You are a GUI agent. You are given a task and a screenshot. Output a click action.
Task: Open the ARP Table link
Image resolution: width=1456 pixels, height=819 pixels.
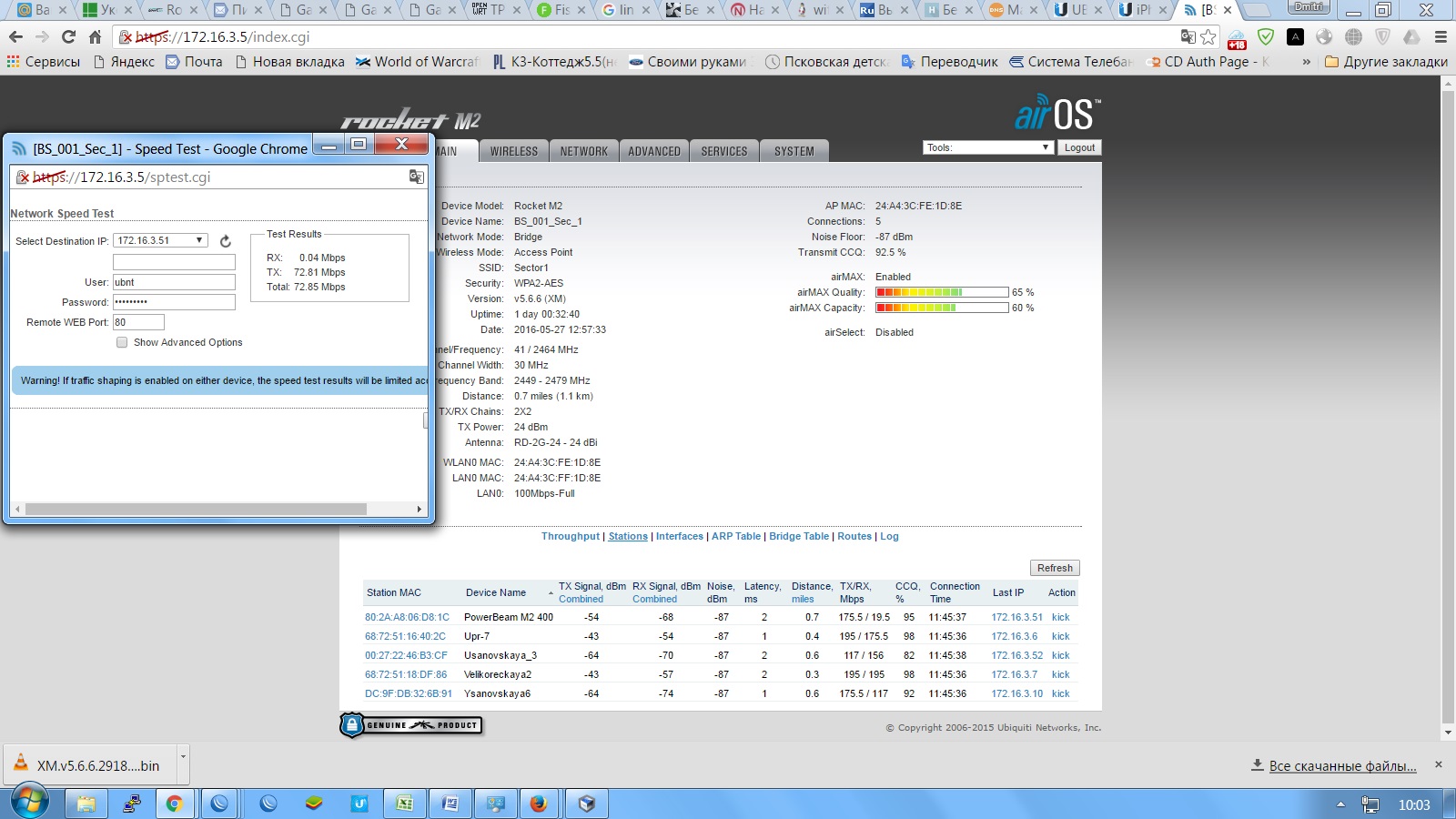coord(736,536)
